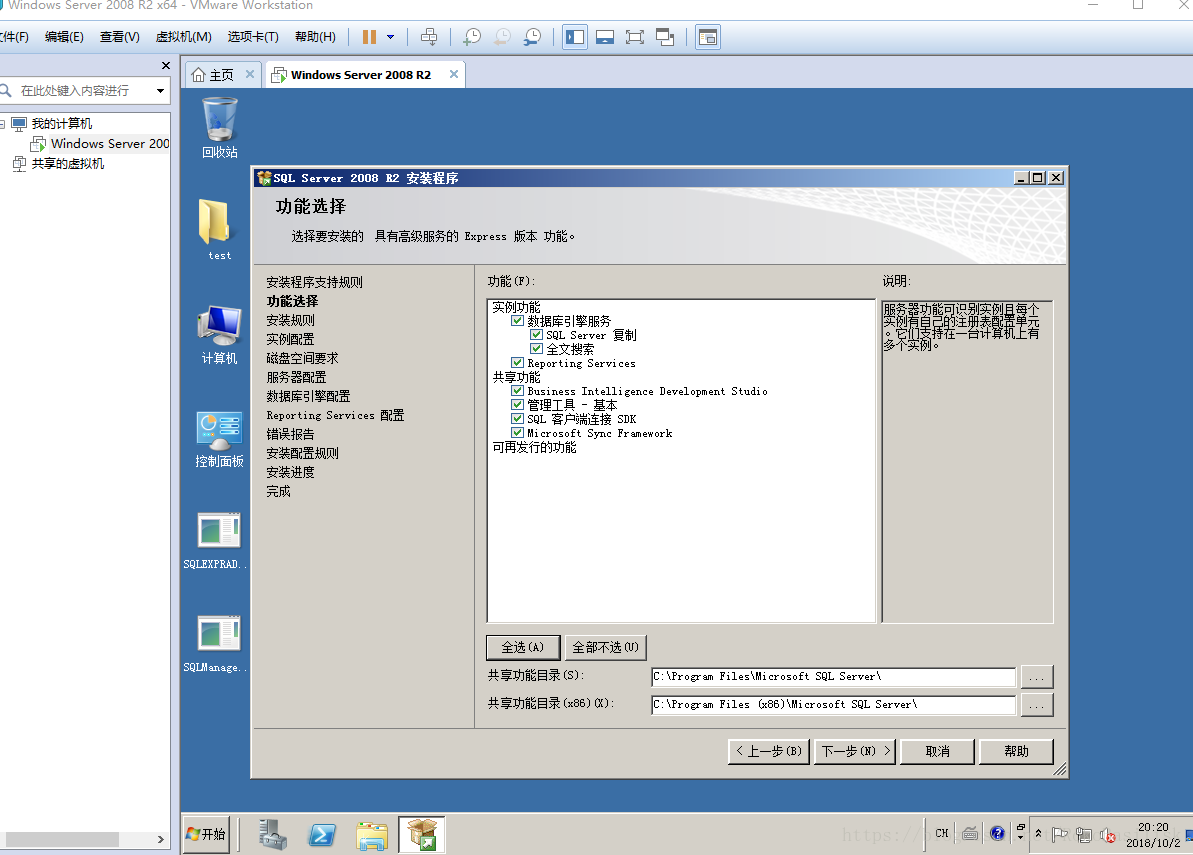Screen dimensions: 1193x855
Task: Open Windows Explorer from the taskbar
Action: (372, 834)
